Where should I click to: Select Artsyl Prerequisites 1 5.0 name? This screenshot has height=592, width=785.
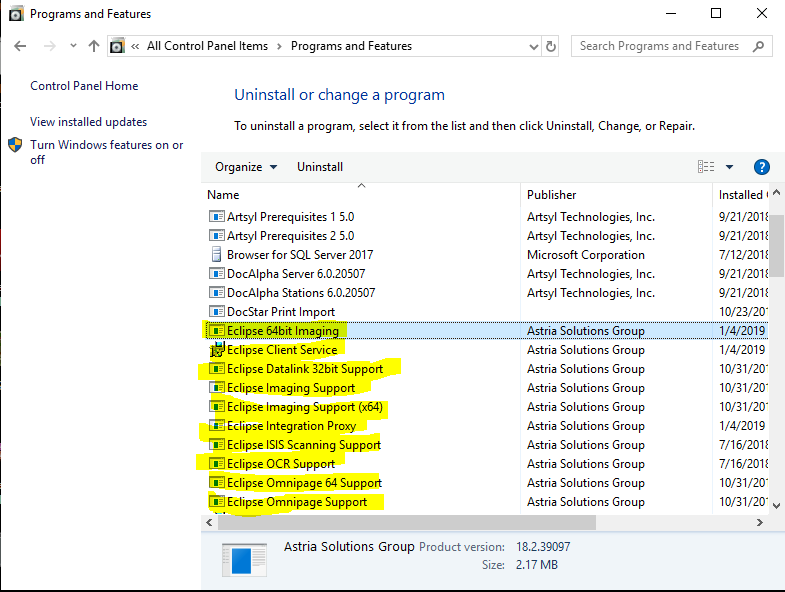pyautogui.click(x=290, y=217)
